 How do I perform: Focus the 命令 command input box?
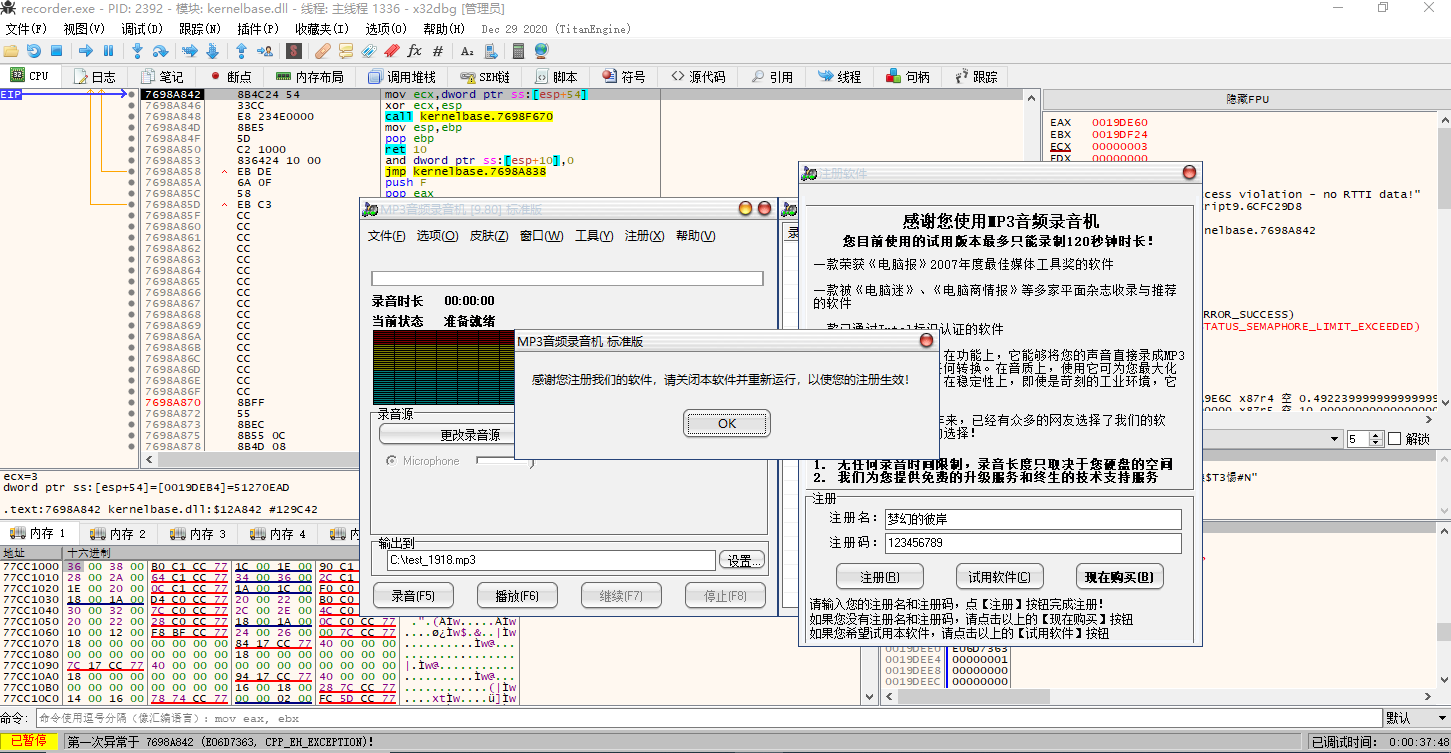click(709, 718)
